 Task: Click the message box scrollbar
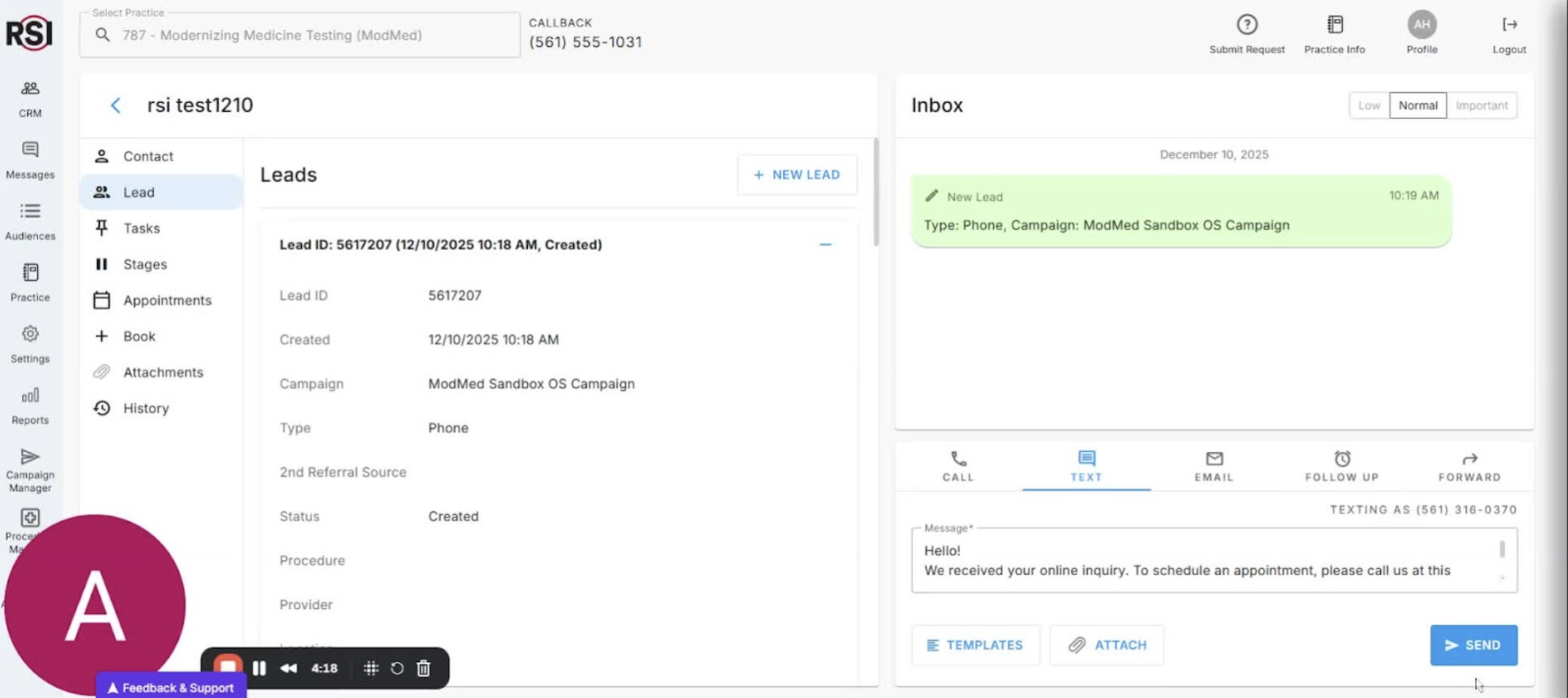point(1501,550)
